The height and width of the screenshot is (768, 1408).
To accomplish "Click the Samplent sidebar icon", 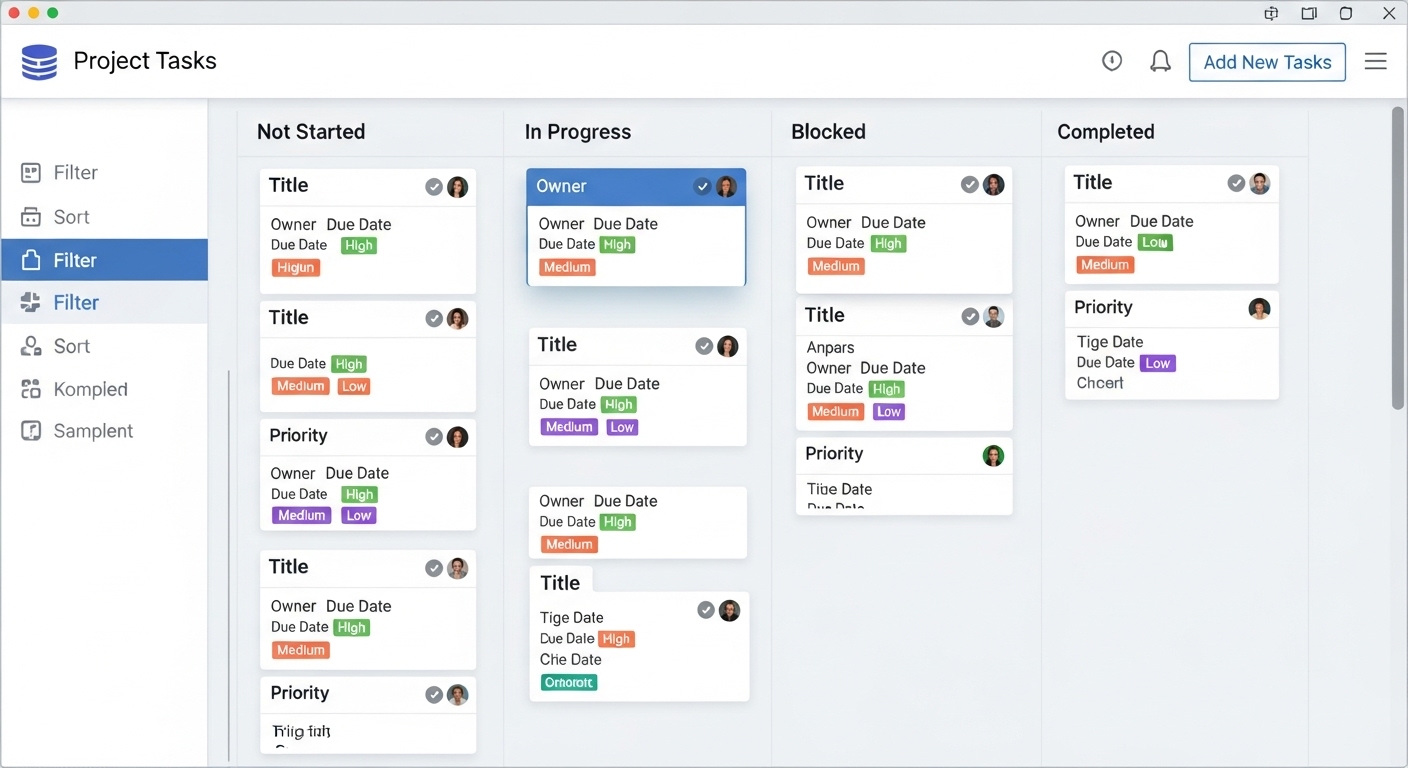I will click(31, 431).
